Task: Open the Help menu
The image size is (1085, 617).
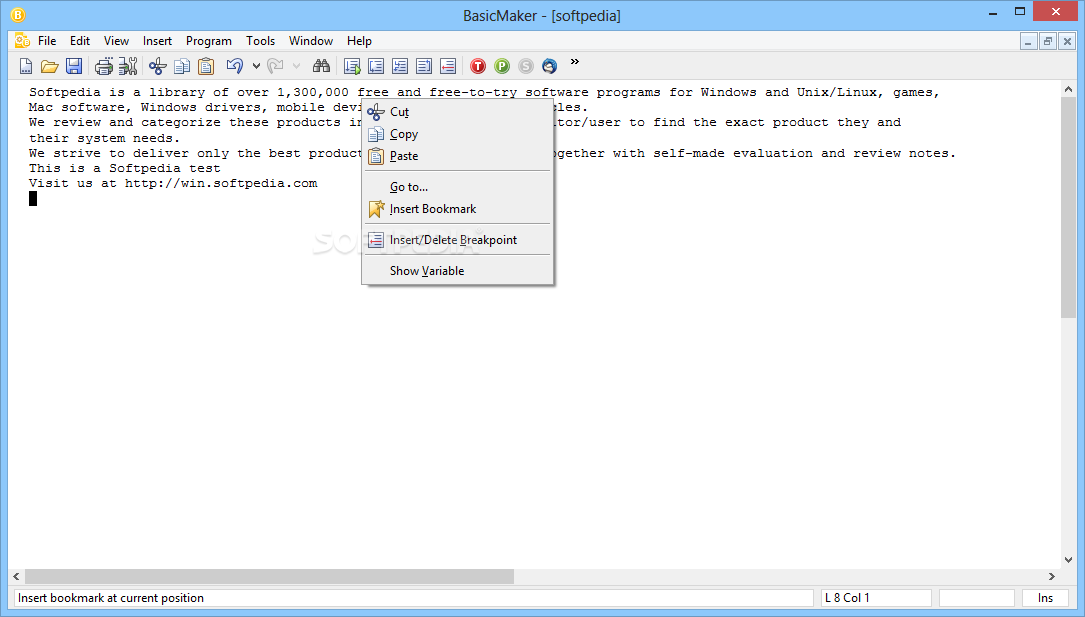Action: (x=359, y=41)
